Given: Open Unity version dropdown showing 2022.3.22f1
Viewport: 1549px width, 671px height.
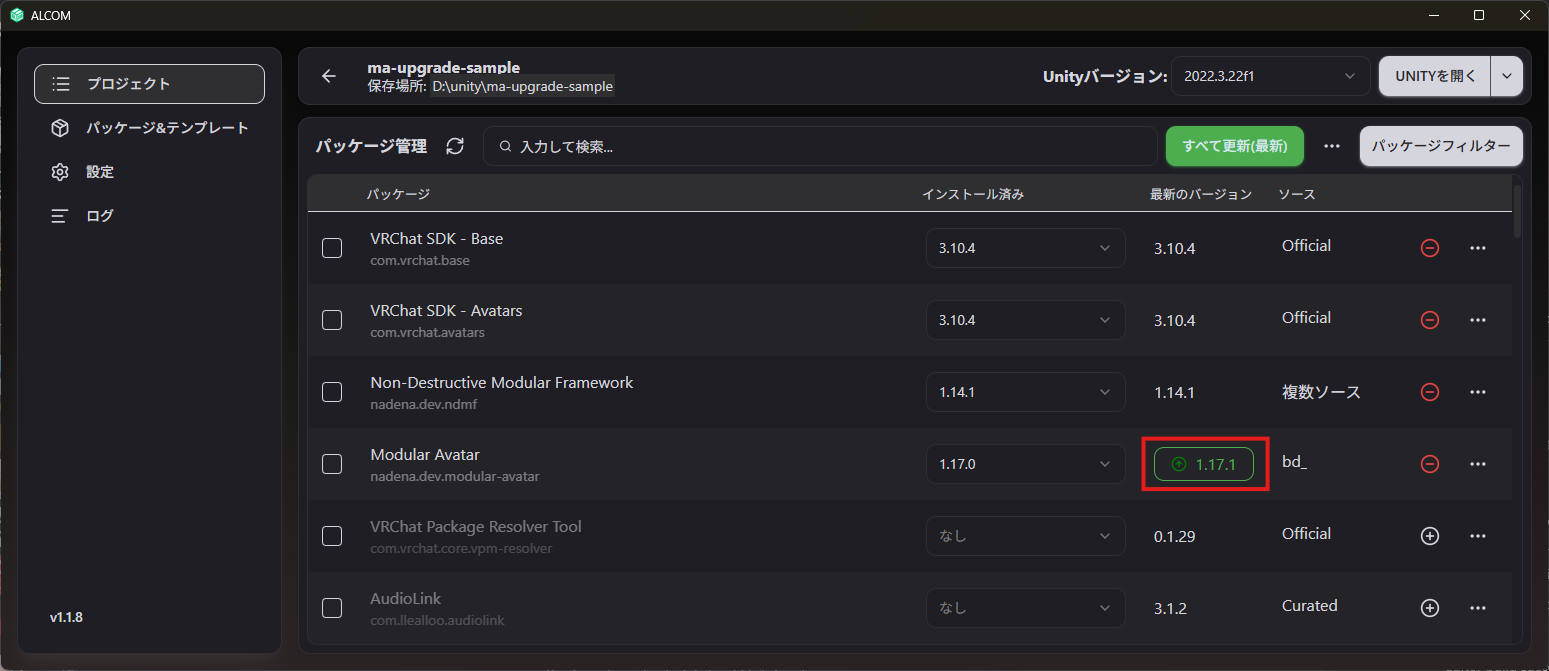Looking at the screenshot, I should tap(1270, 76).
